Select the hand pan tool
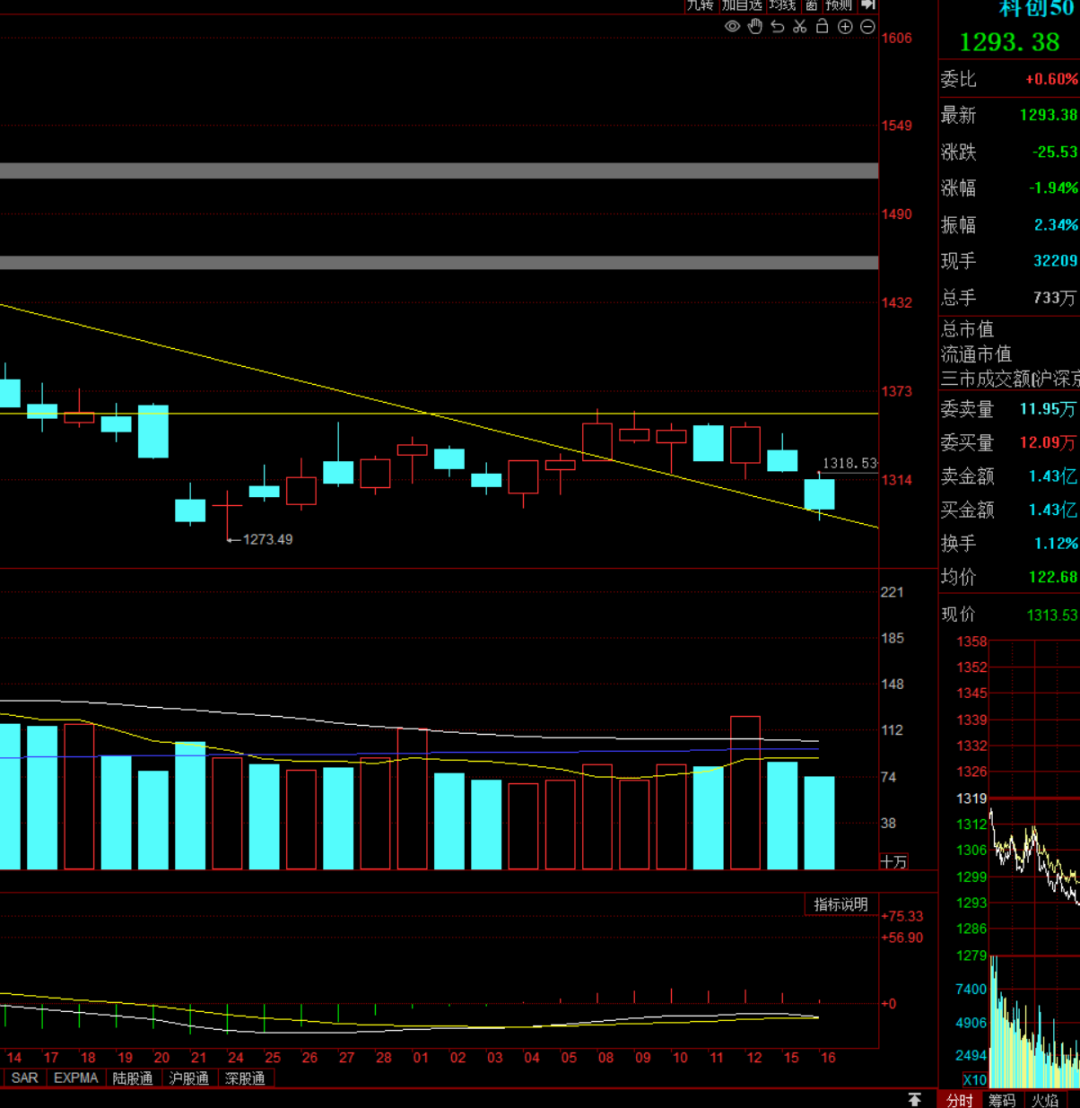The width and height of the screenshot is (1080, 1108). pyautogui.click(x=756, y=27)
